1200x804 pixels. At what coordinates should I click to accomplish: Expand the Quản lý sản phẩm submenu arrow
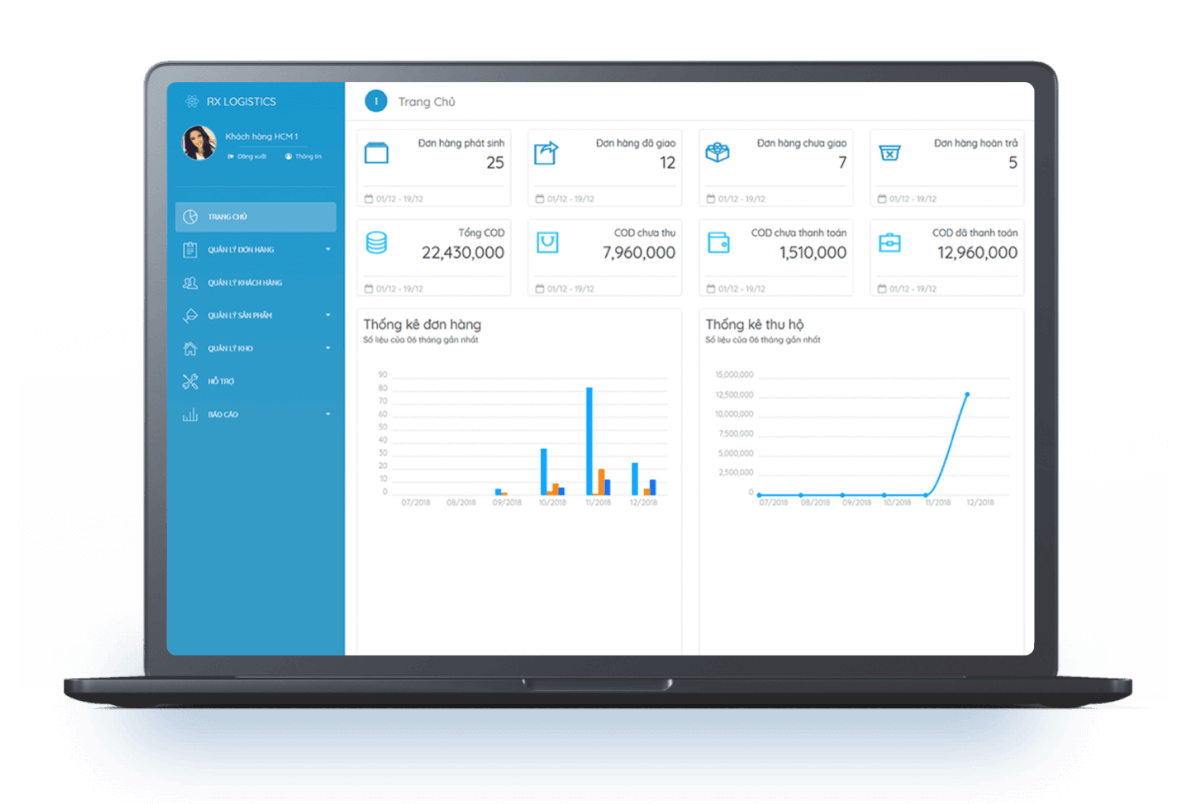(328, 316)
